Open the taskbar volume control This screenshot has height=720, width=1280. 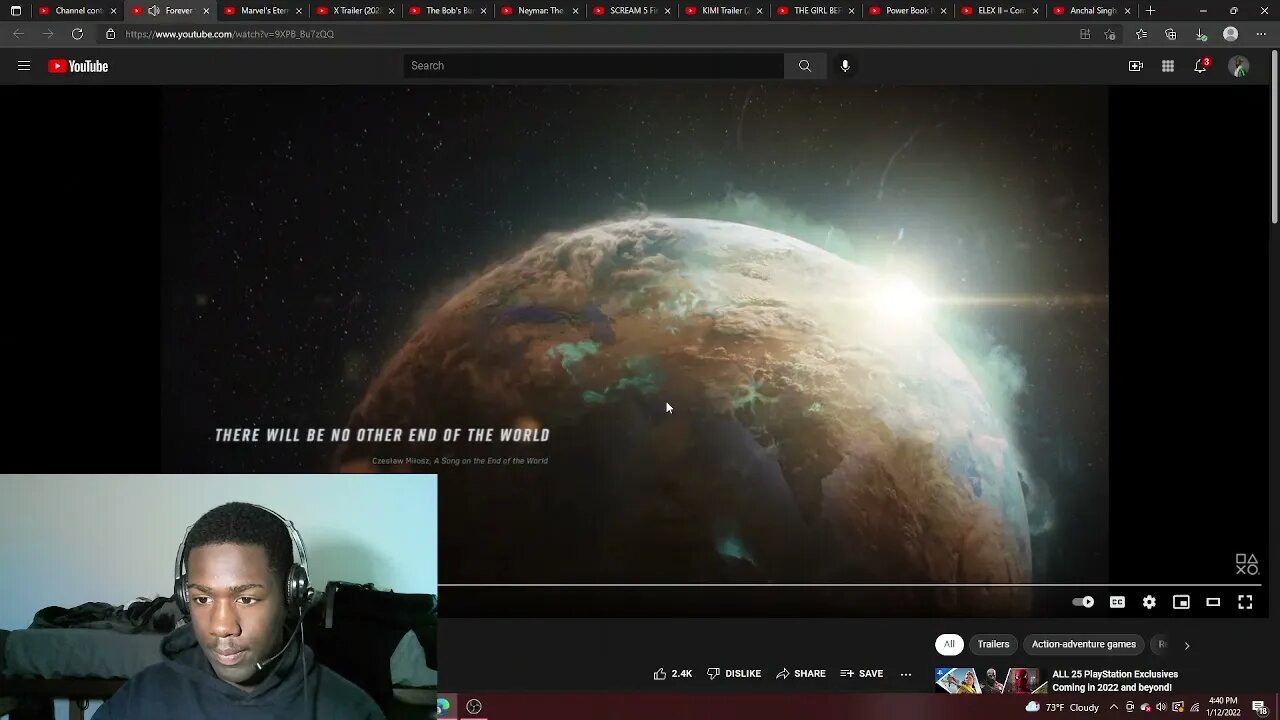pyautogui.click(x=1162, y=707)
